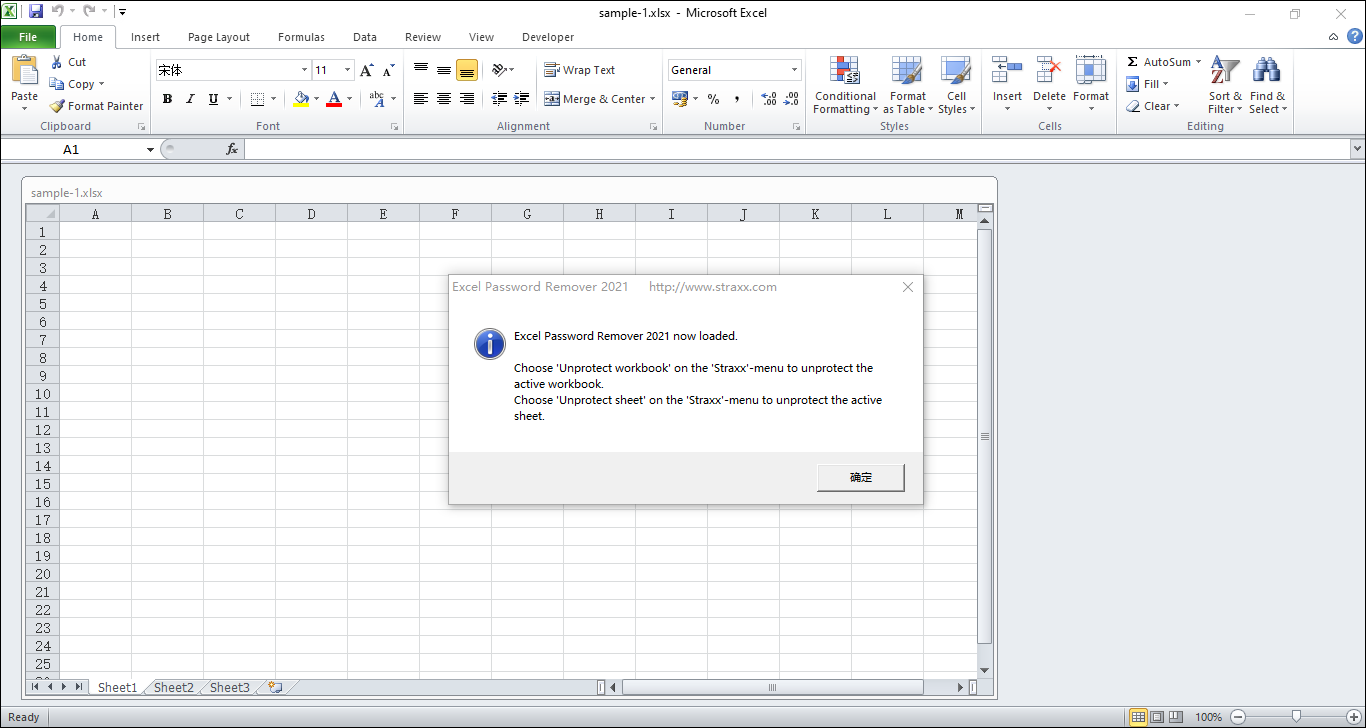Apply the Comma Style
The height and width of the screenshot is (728, 1366).
[737, 99]
